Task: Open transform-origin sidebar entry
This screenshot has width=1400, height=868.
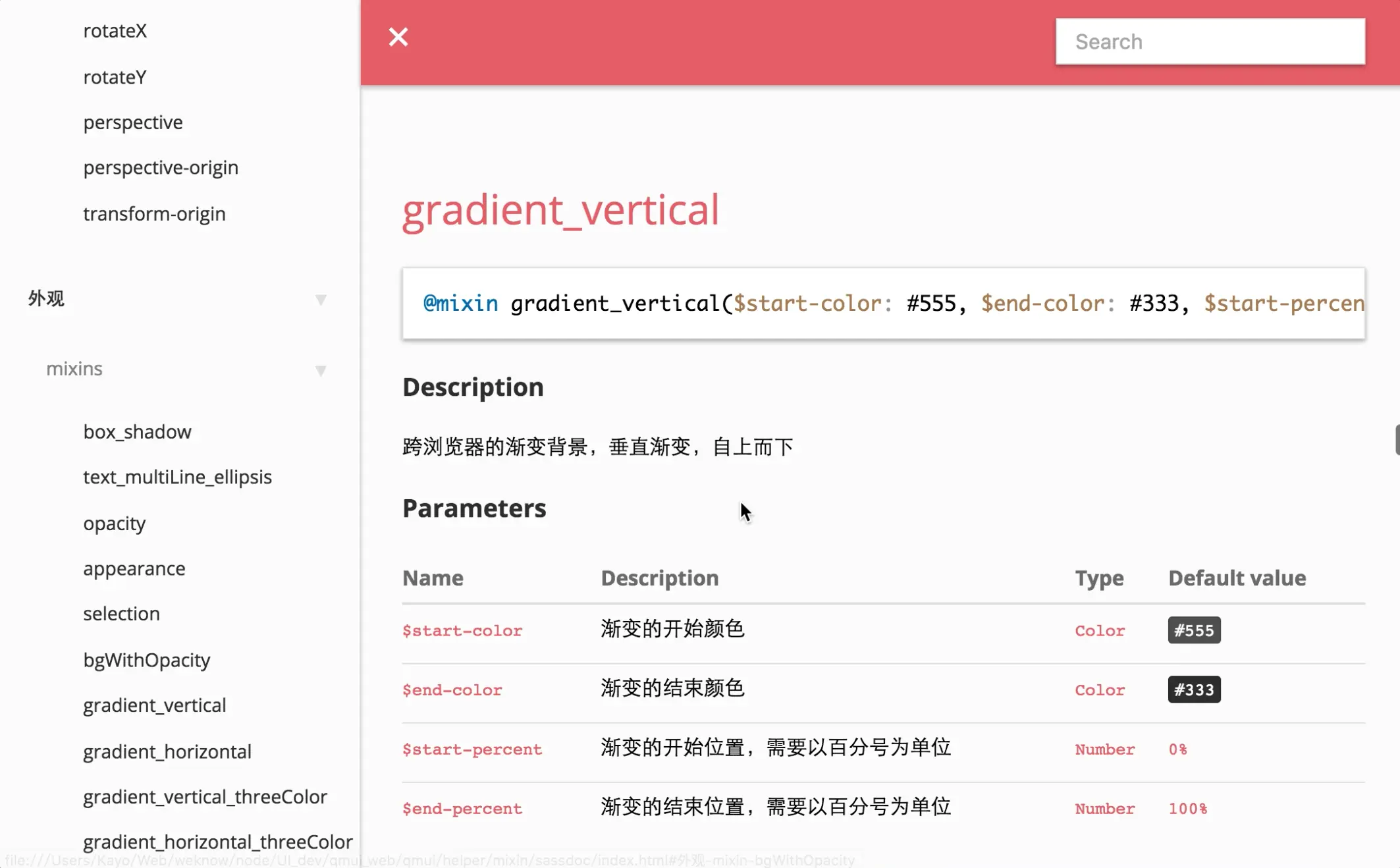Action: click(x=154, y=214)
